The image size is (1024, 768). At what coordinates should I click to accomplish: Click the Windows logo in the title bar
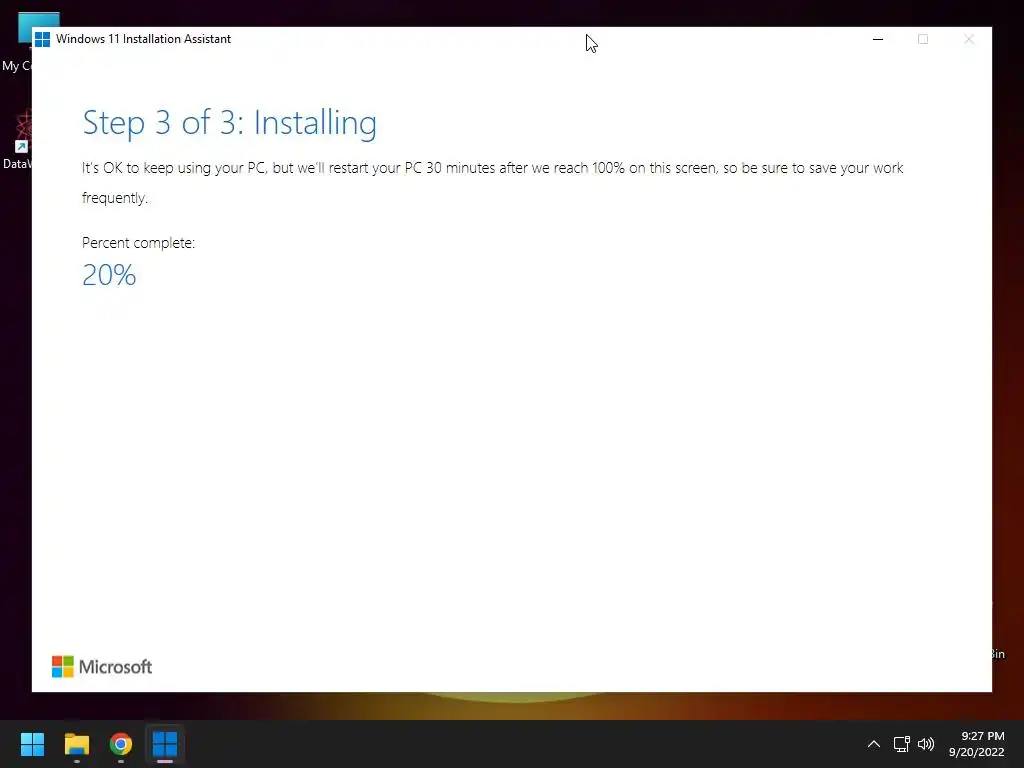click(x=42, y=39)
